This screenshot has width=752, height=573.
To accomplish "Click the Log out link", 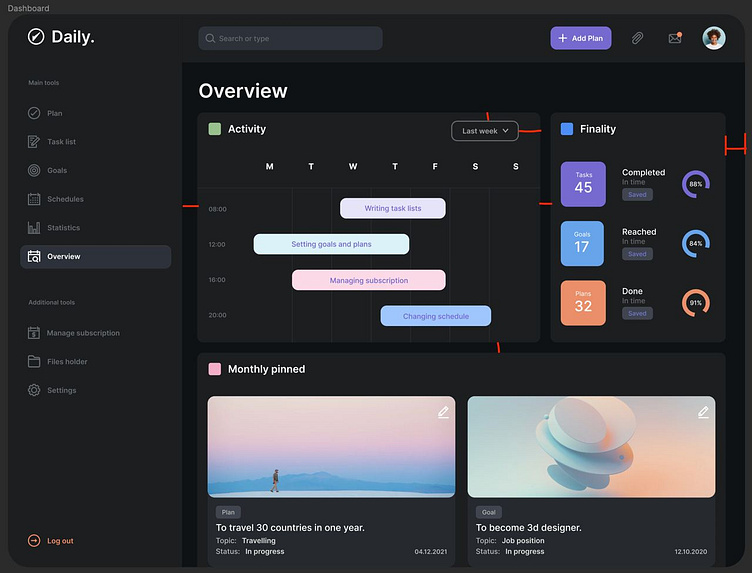I will coord(59,541).
